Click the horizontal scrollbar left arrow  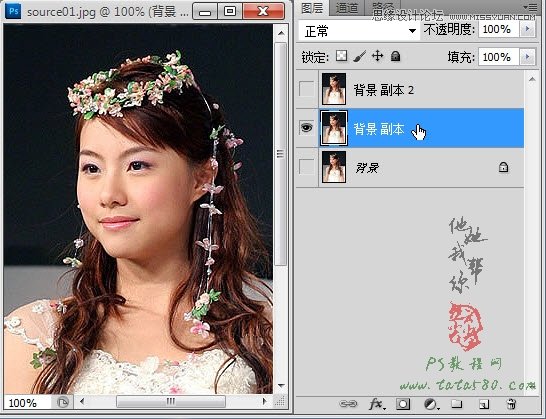[x=82, y=402]
